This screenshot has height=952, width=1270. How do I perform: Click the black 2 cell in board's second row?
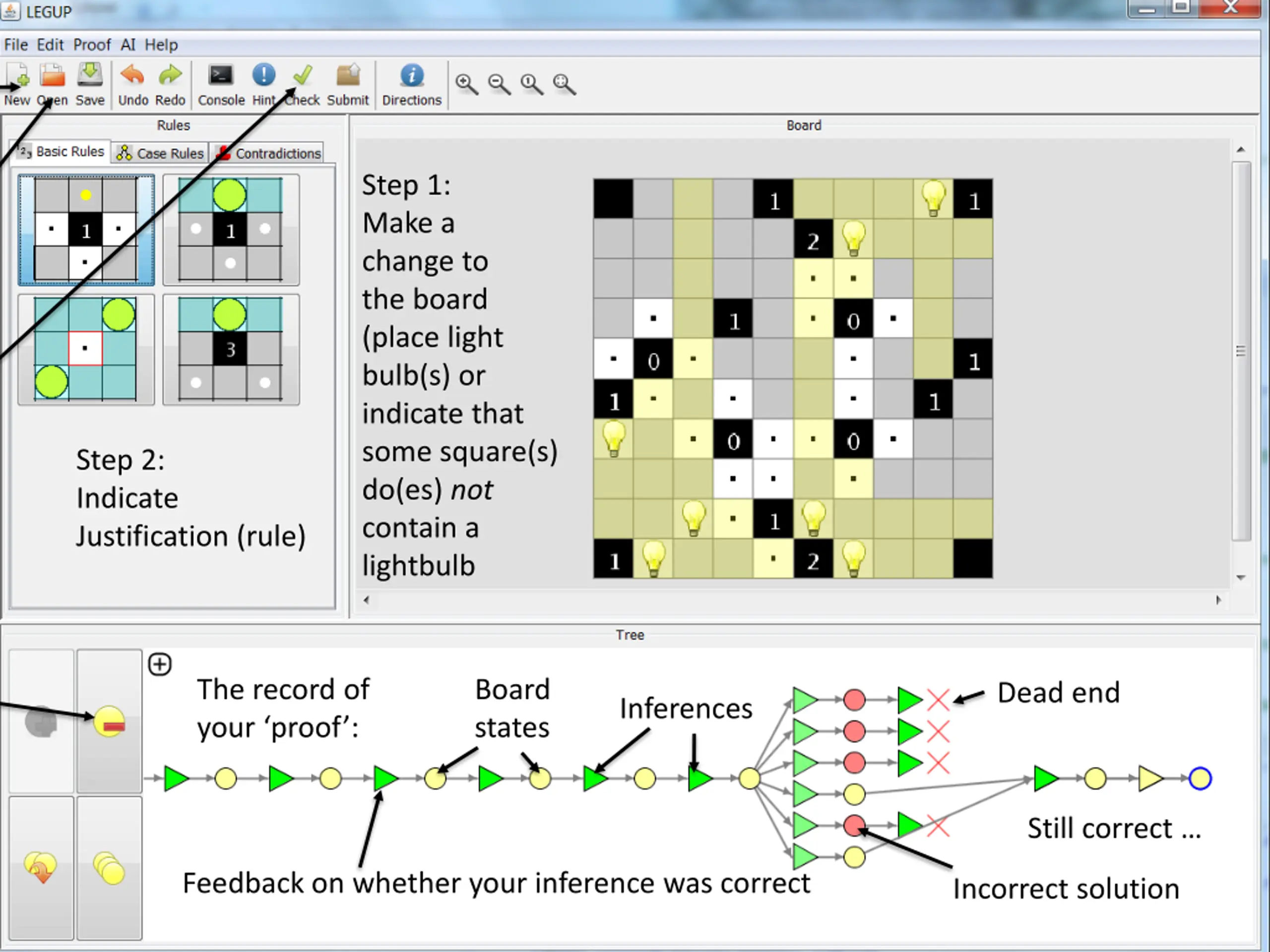coord(813,240)
